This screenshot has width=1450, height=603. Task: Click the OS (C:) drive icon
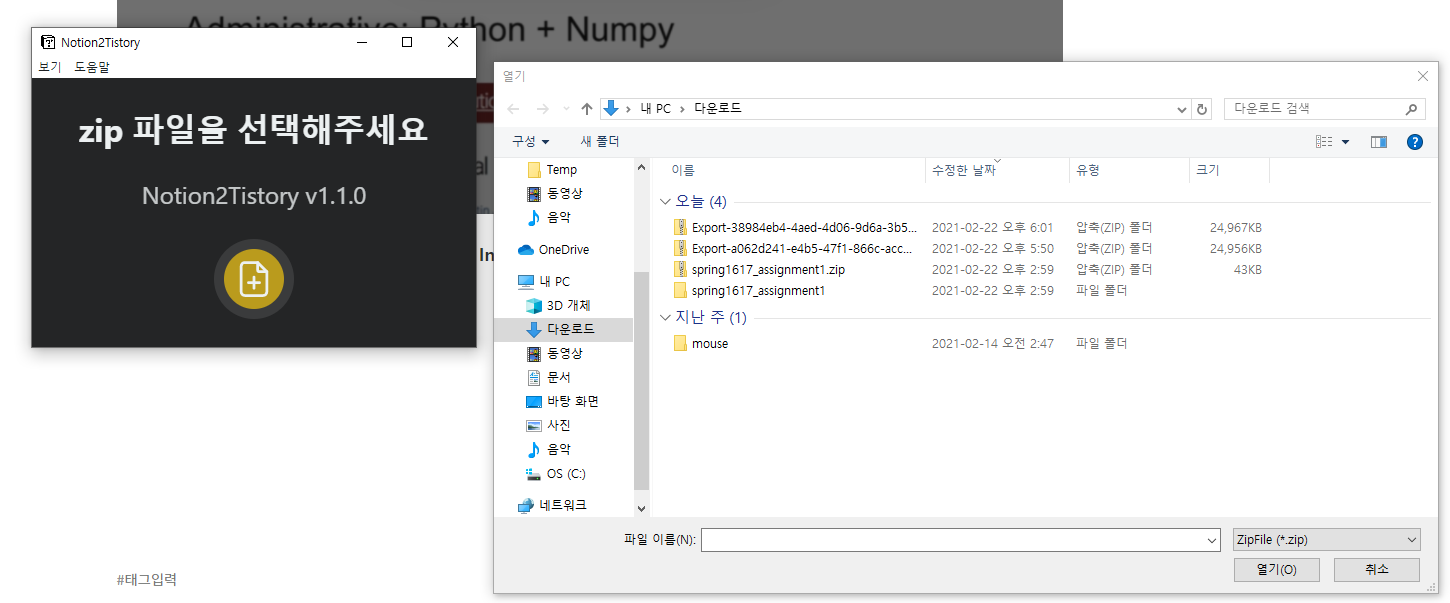[x=534, y=474]
